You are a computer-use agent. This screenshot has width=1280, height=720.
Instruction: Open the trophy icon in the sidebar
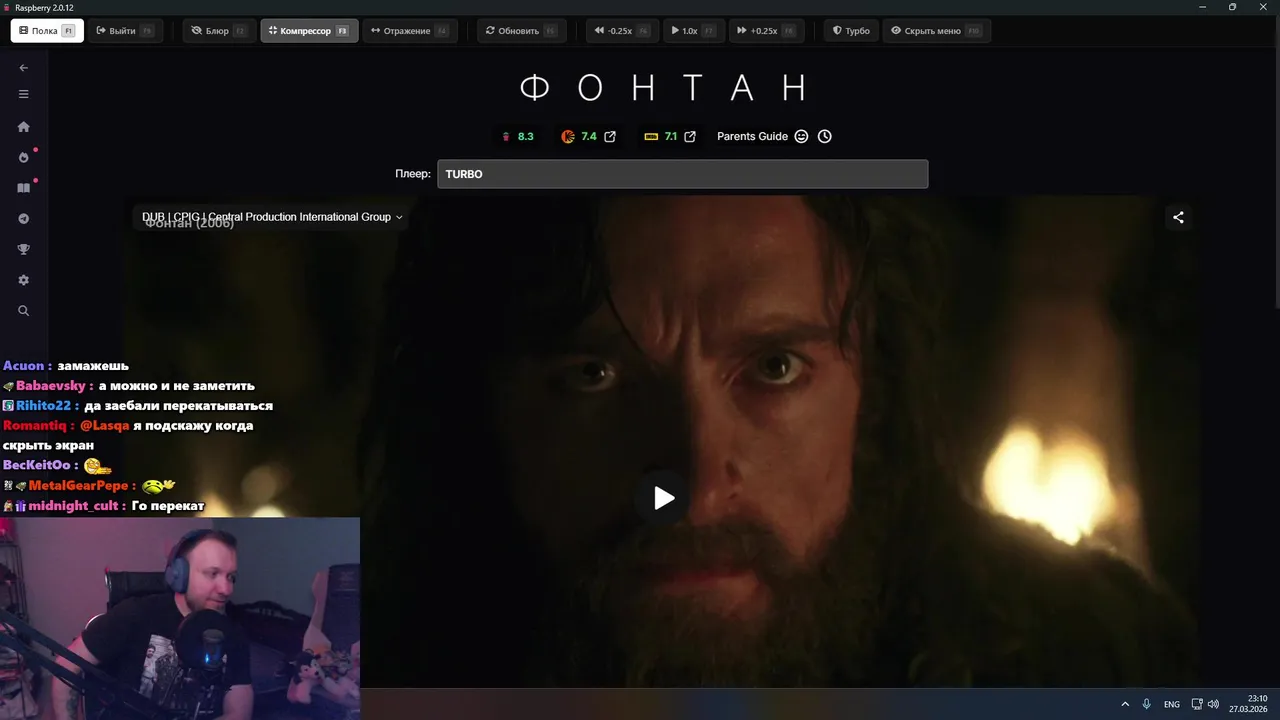(x=24, y=250)
